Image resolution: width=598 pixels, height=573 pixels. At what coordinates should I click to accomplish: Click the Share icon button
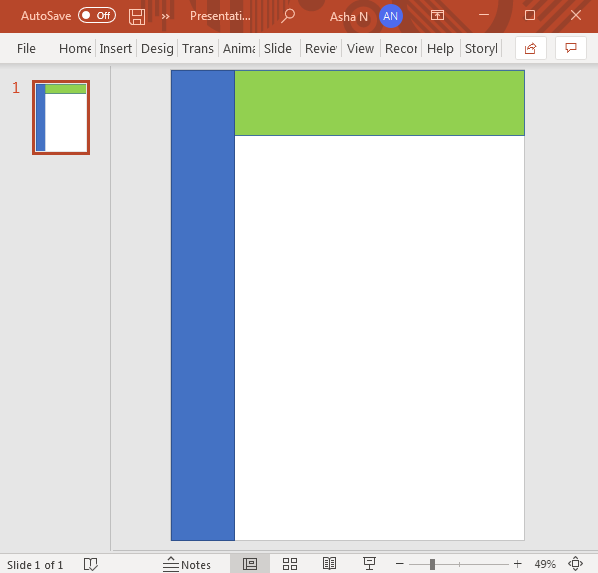point(530,48)
